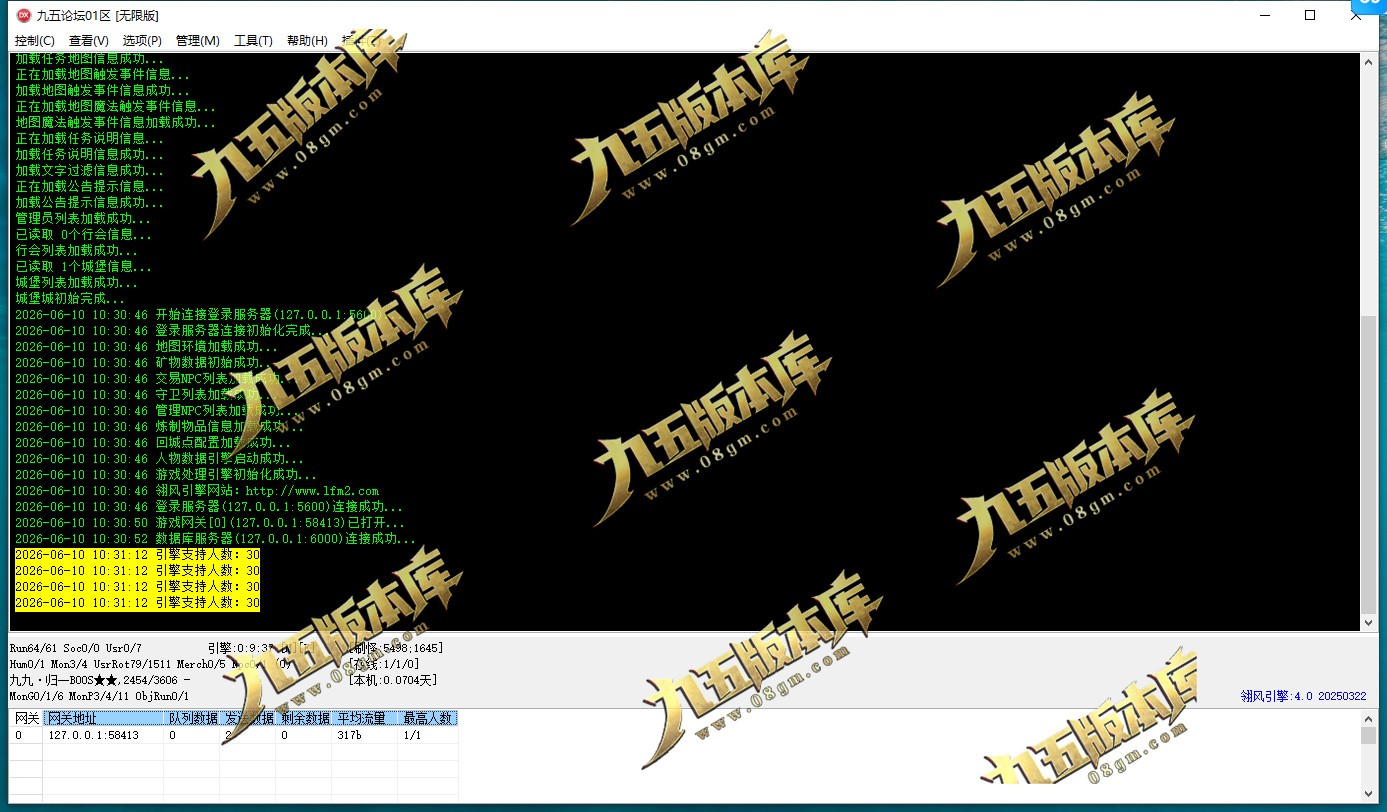Click the log panel's vertical scrollbar thumb

1369,465
